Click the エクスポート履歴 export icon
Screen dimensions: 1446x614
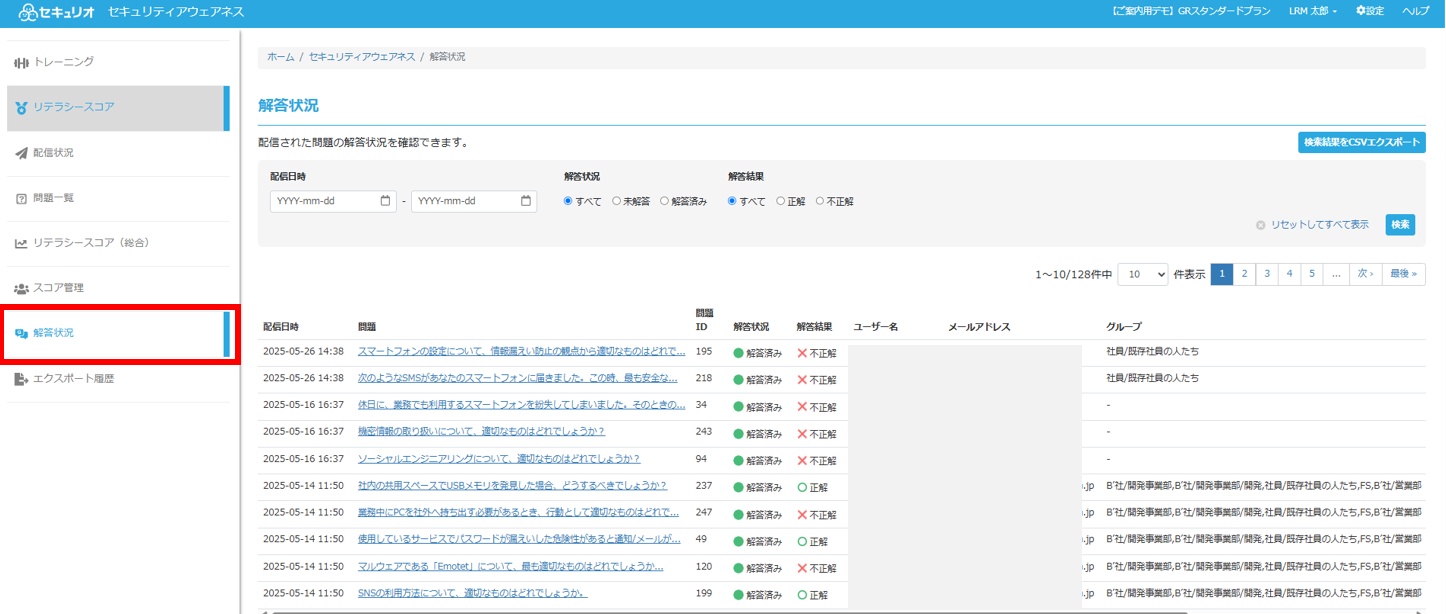click(x=21, y=379)
